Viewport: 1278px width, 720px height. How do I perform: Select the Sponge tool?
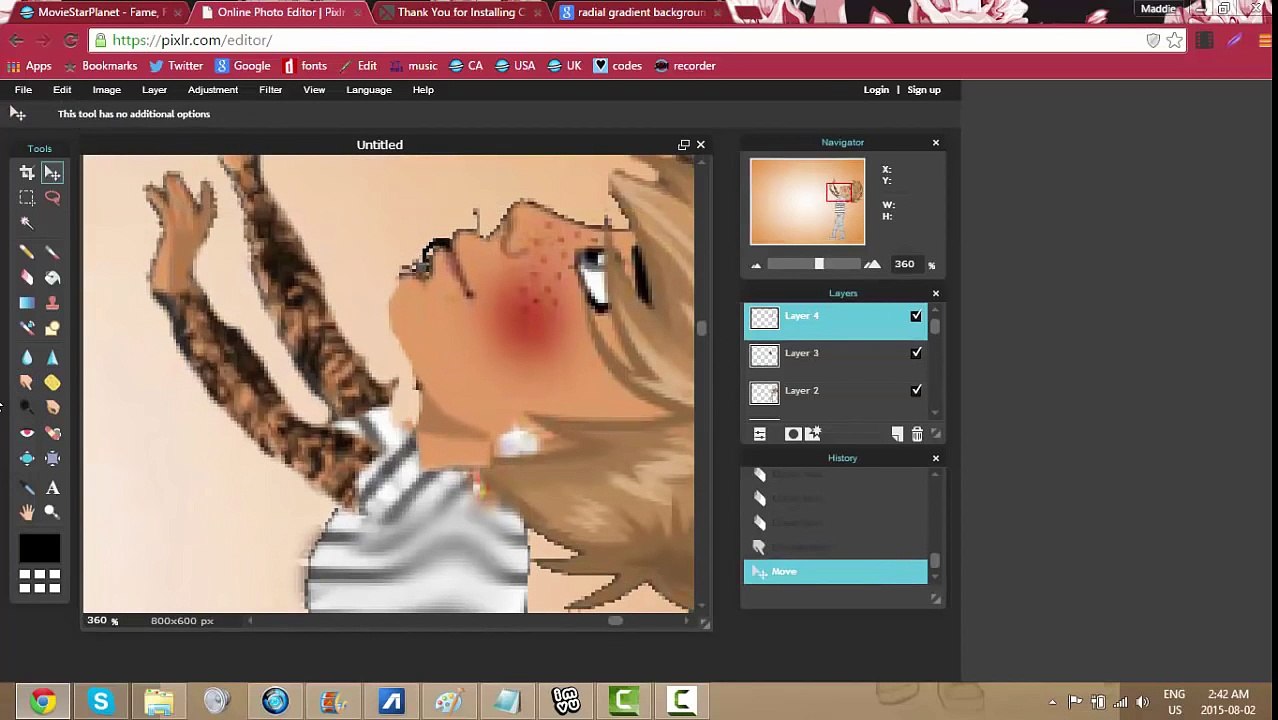[x=52, y=382]
